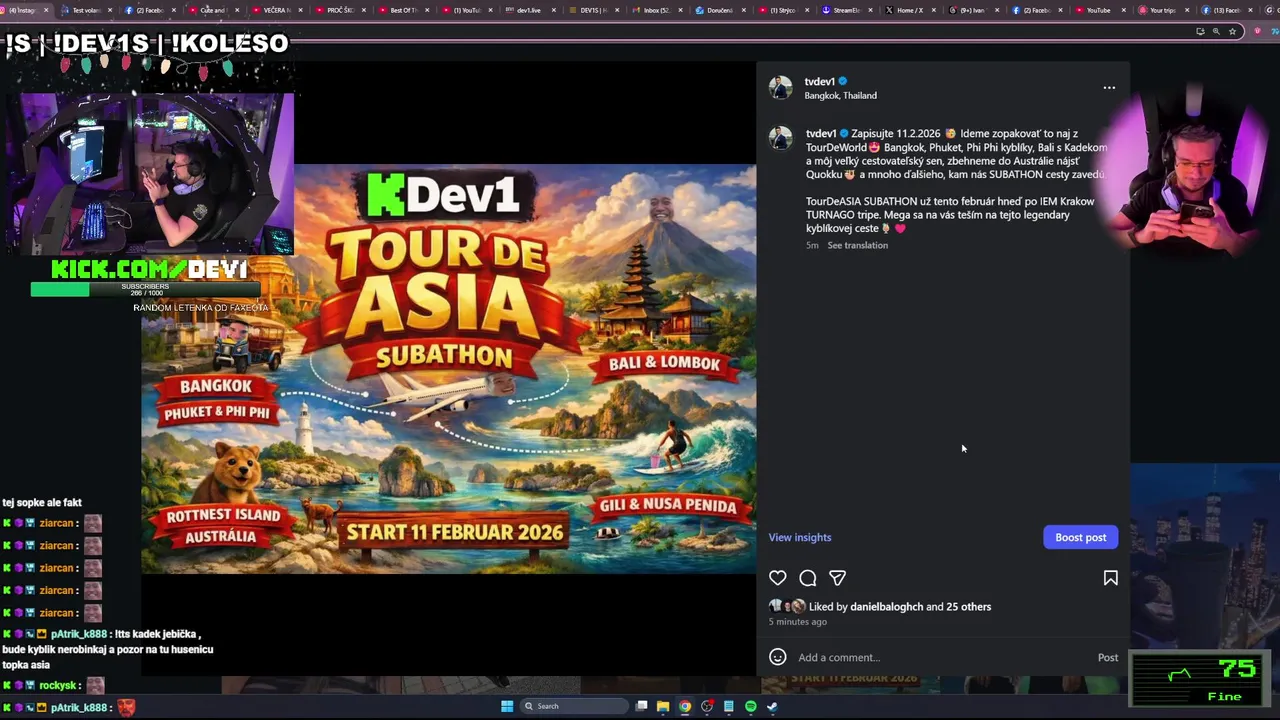Click the Boost post button

coord(1080,537)
